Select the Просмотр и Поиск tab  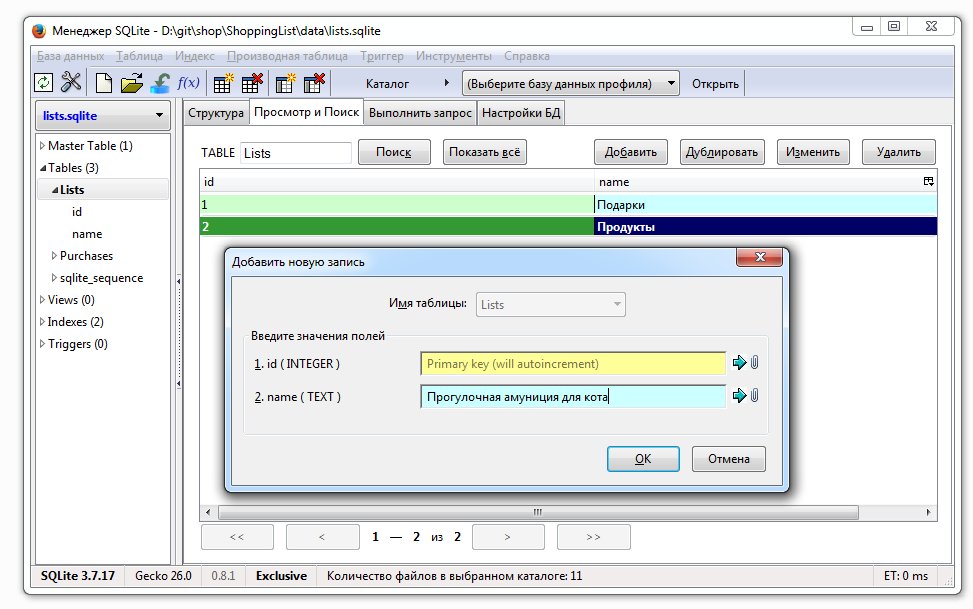coord(307,112)
